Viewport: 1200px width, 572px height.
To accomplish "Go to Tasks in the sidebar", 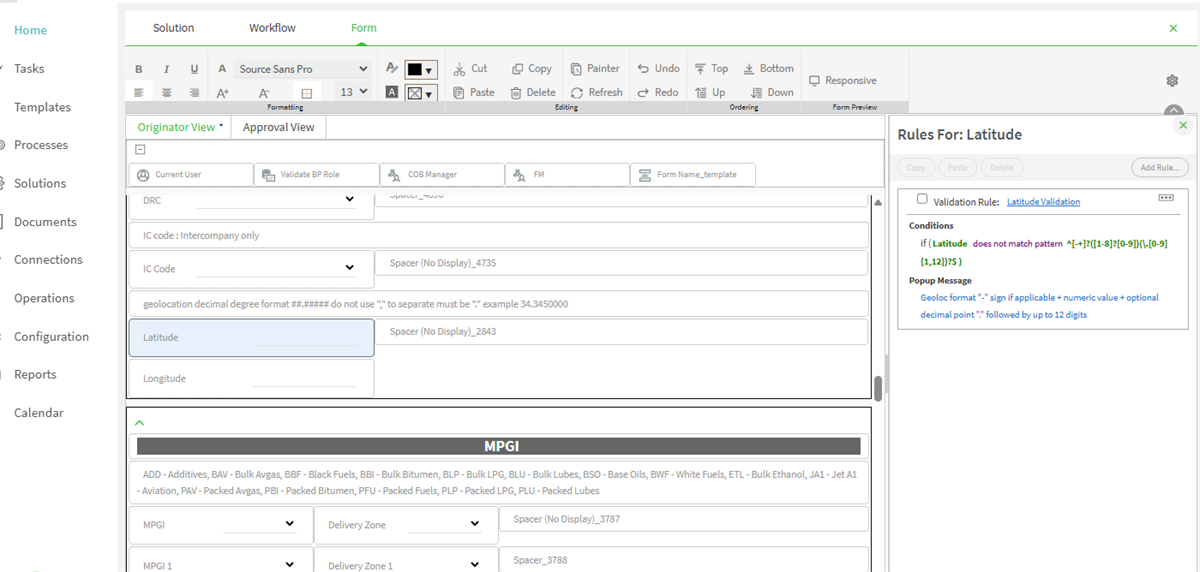I will pos(29,68).
